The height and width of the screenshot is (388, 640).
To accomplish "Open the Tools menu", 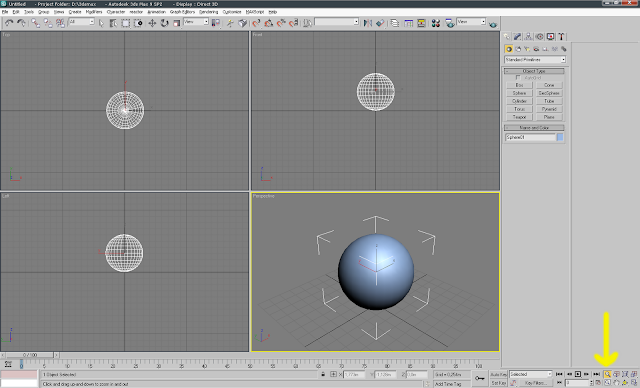I will pyautogui.click(x=29, y=12).
